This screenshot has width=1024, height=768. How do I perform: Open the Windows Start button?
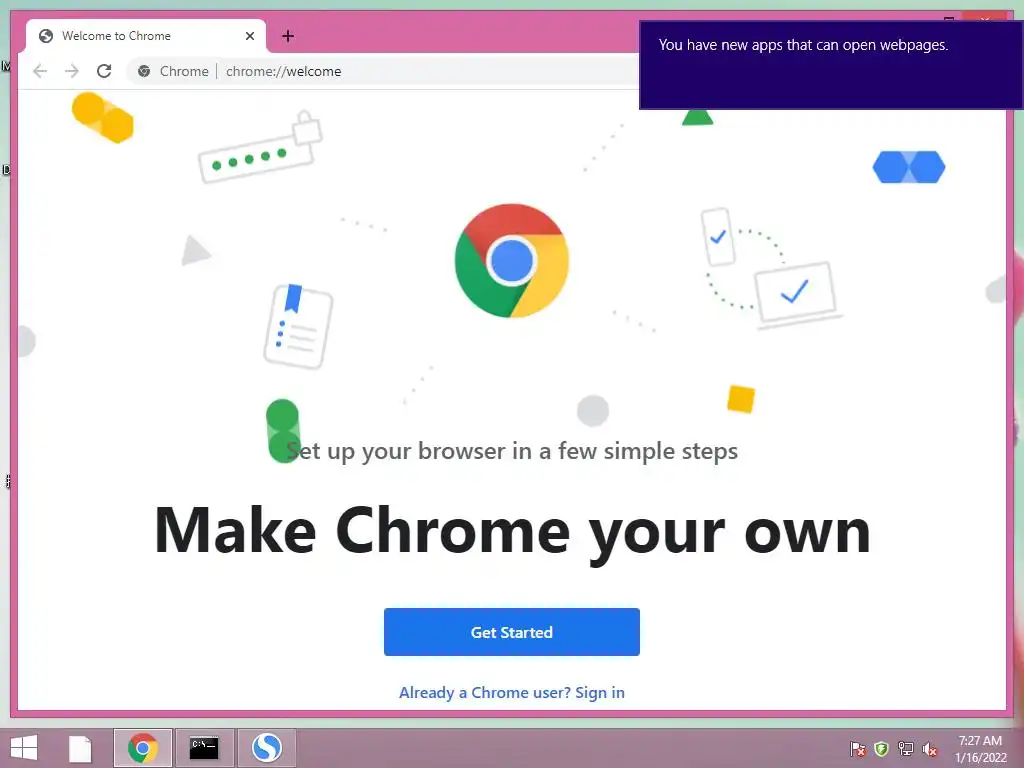click(24, 748)
